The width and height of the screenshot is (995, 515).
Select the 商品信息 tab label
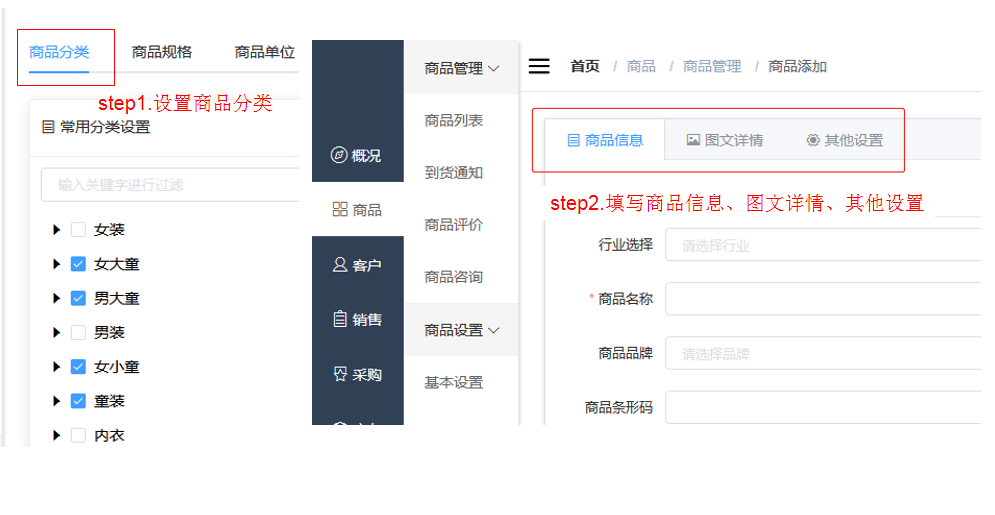pyautogui.click(x=614, y=140)
